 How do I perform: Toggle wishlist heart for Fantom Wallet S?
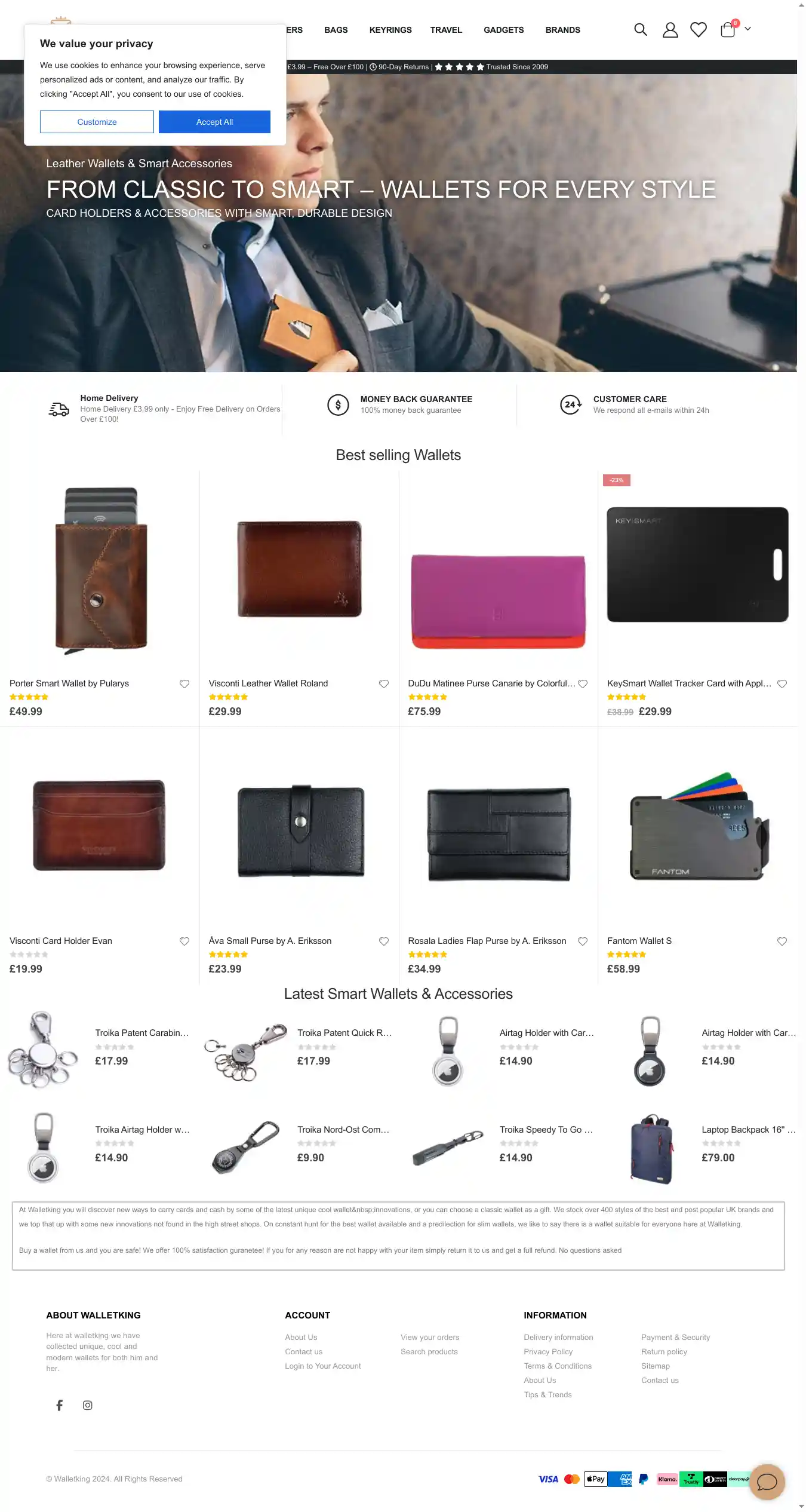point(782,941)
